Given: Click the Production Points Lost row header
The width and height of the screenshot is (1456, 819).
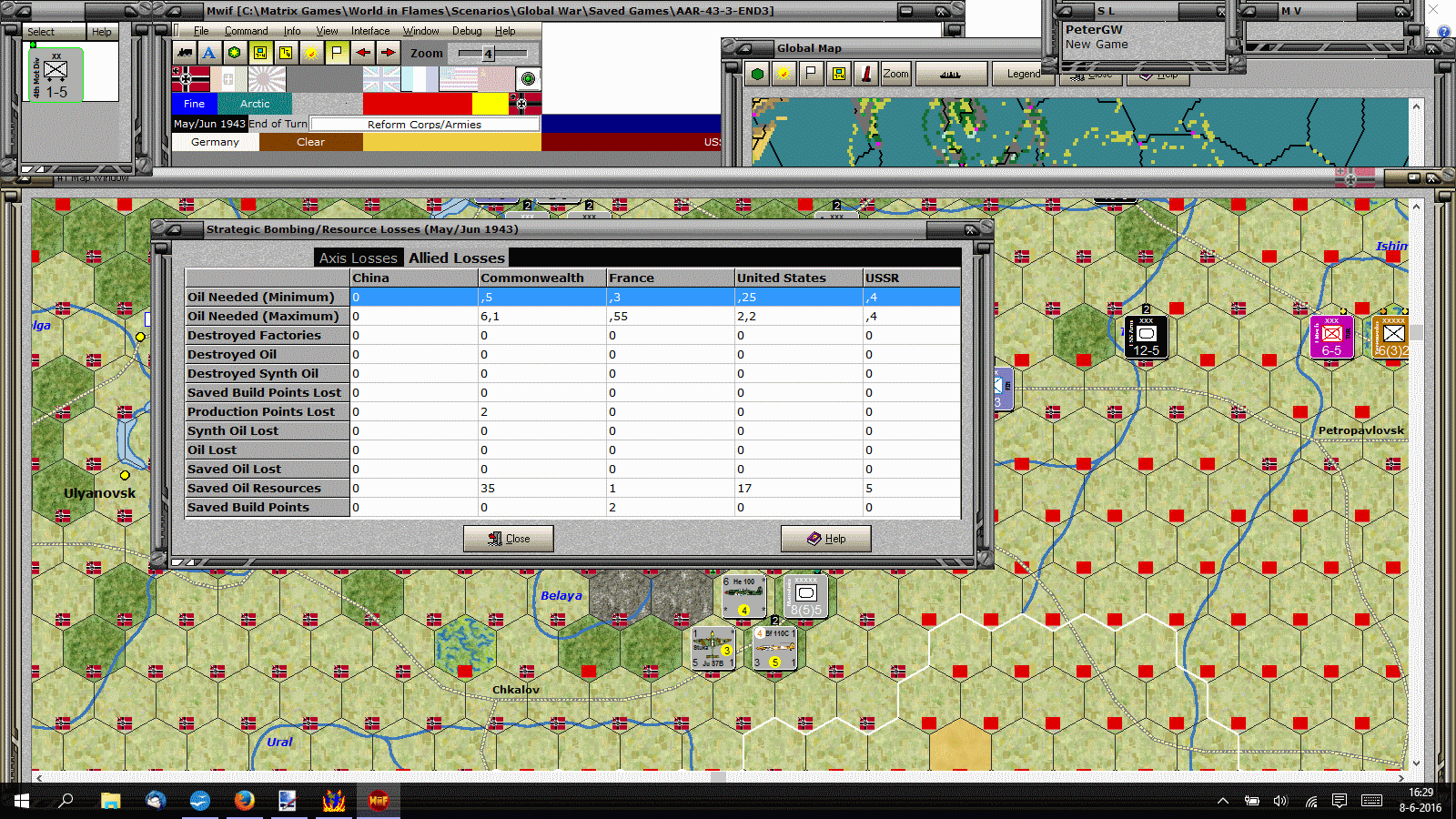Looking at the screenshot, I should [x=268, y=411].
